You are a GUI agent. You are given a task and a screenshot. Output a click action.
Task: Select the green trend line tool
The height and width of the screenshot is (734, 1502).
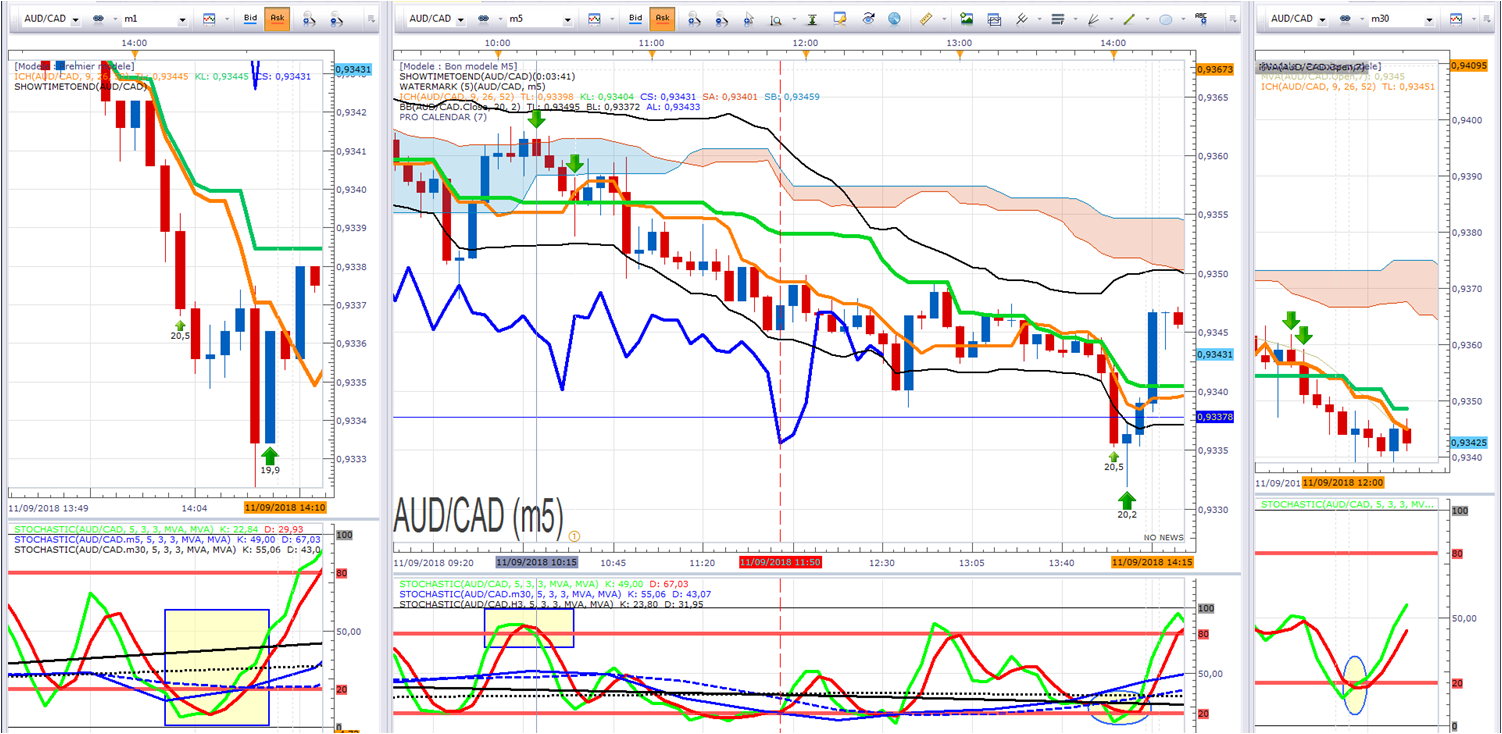pyautogui.click(x=1129, y=19)
